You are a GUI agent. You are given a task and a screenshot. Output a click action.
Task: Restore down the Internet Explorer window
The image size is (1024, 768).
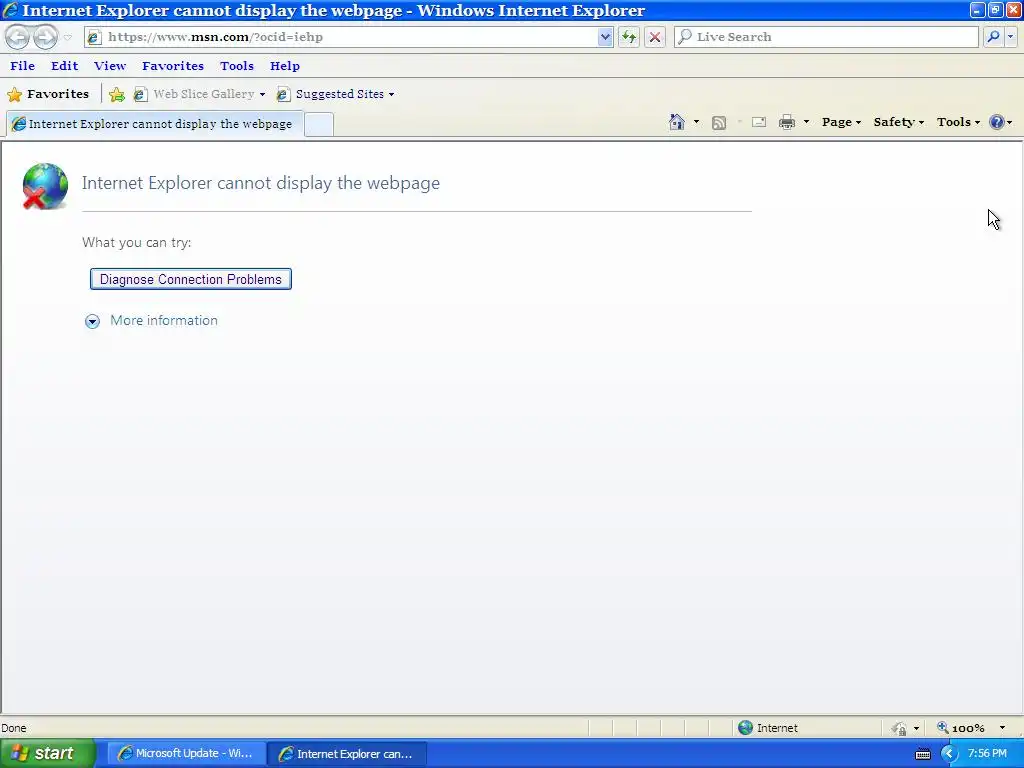(995, 10)
